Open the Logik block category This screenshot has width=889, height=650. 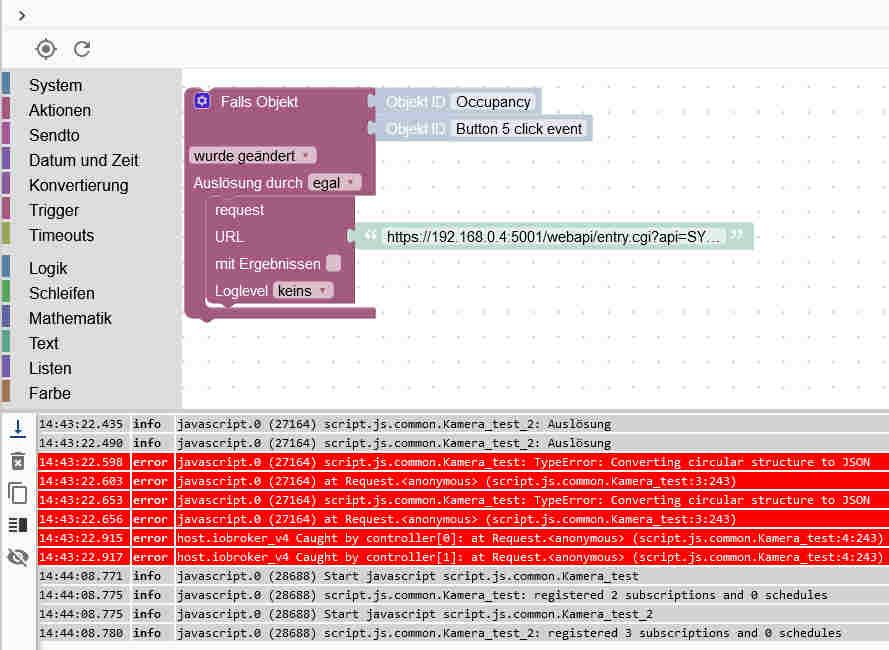[48, 268]
